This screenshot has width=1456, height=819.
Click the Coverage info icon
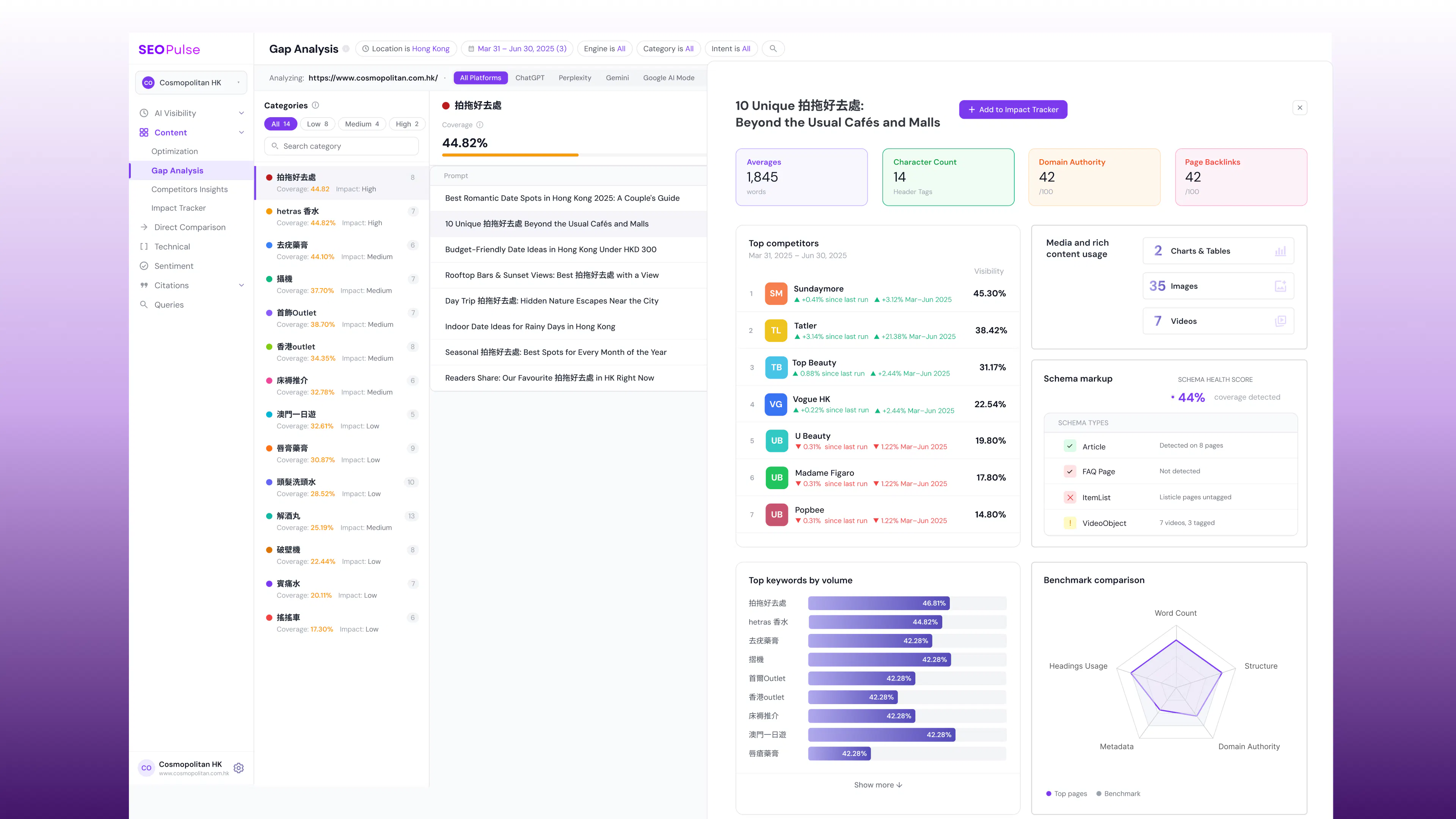480,125
